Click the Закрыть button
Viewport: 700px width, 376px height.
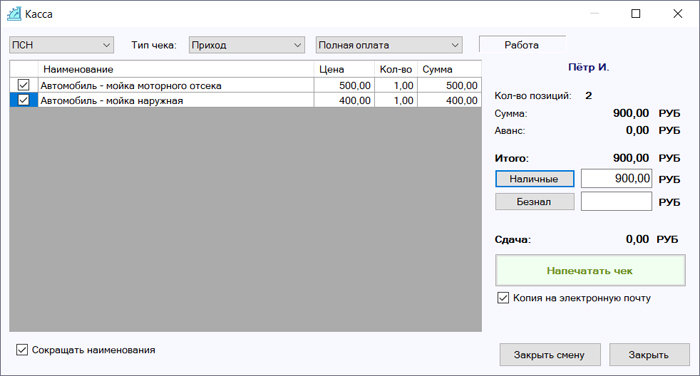tap(649, 355)
